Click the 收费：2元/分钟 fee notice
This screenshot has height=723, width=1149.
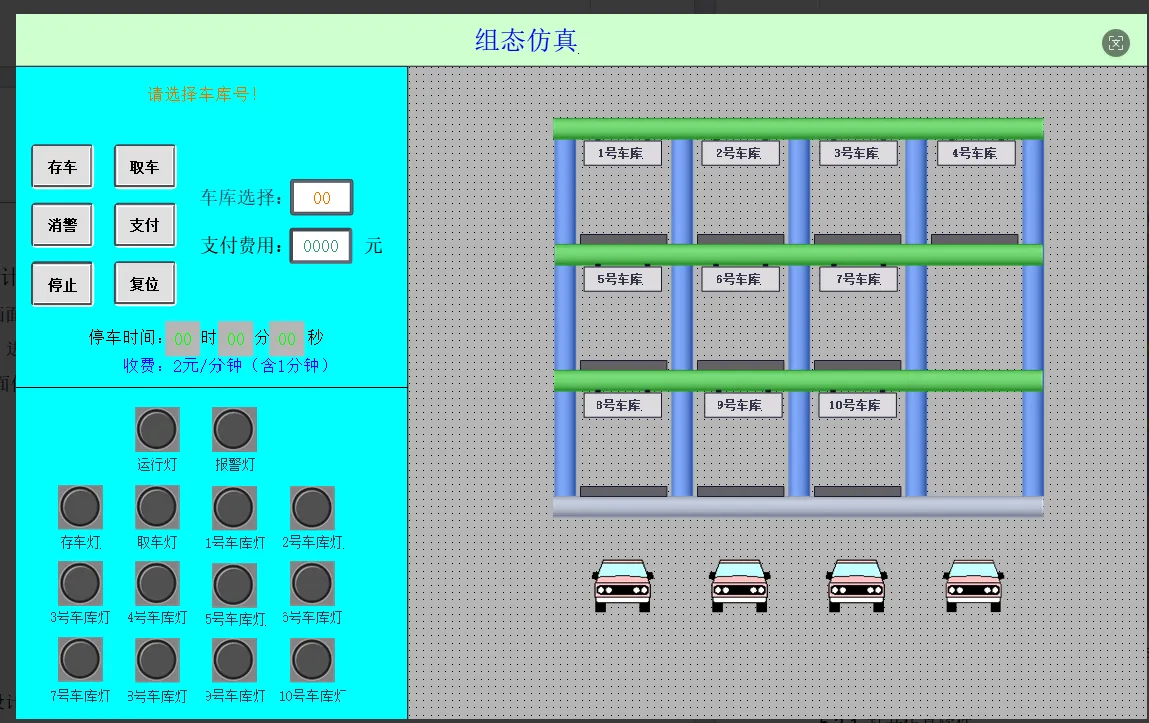pyautogui.click(x=226, y=365)
